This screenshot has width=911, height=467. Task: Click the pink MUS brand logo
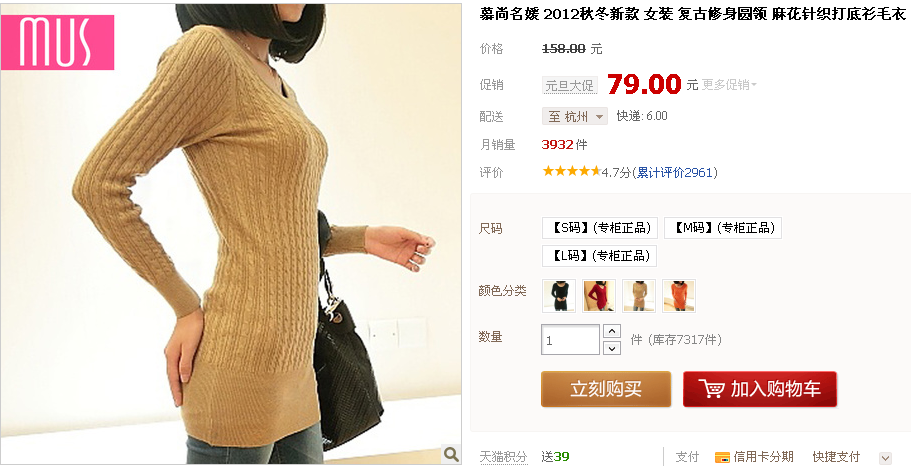[x=58, y=42]
